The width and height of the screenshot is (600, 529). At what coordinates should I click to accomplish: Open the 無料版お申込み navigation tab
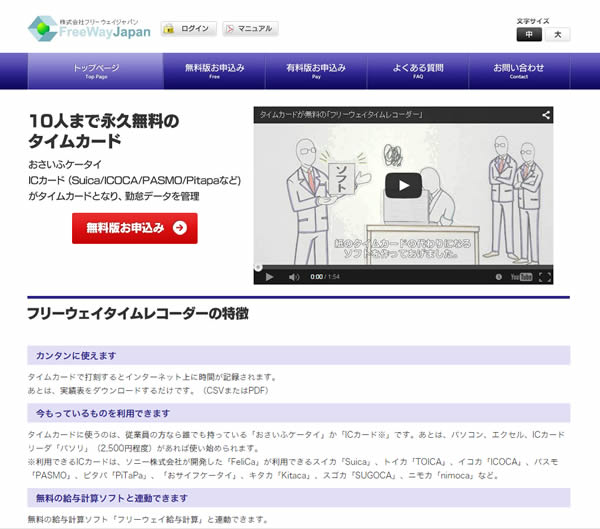tap(214, 71)
